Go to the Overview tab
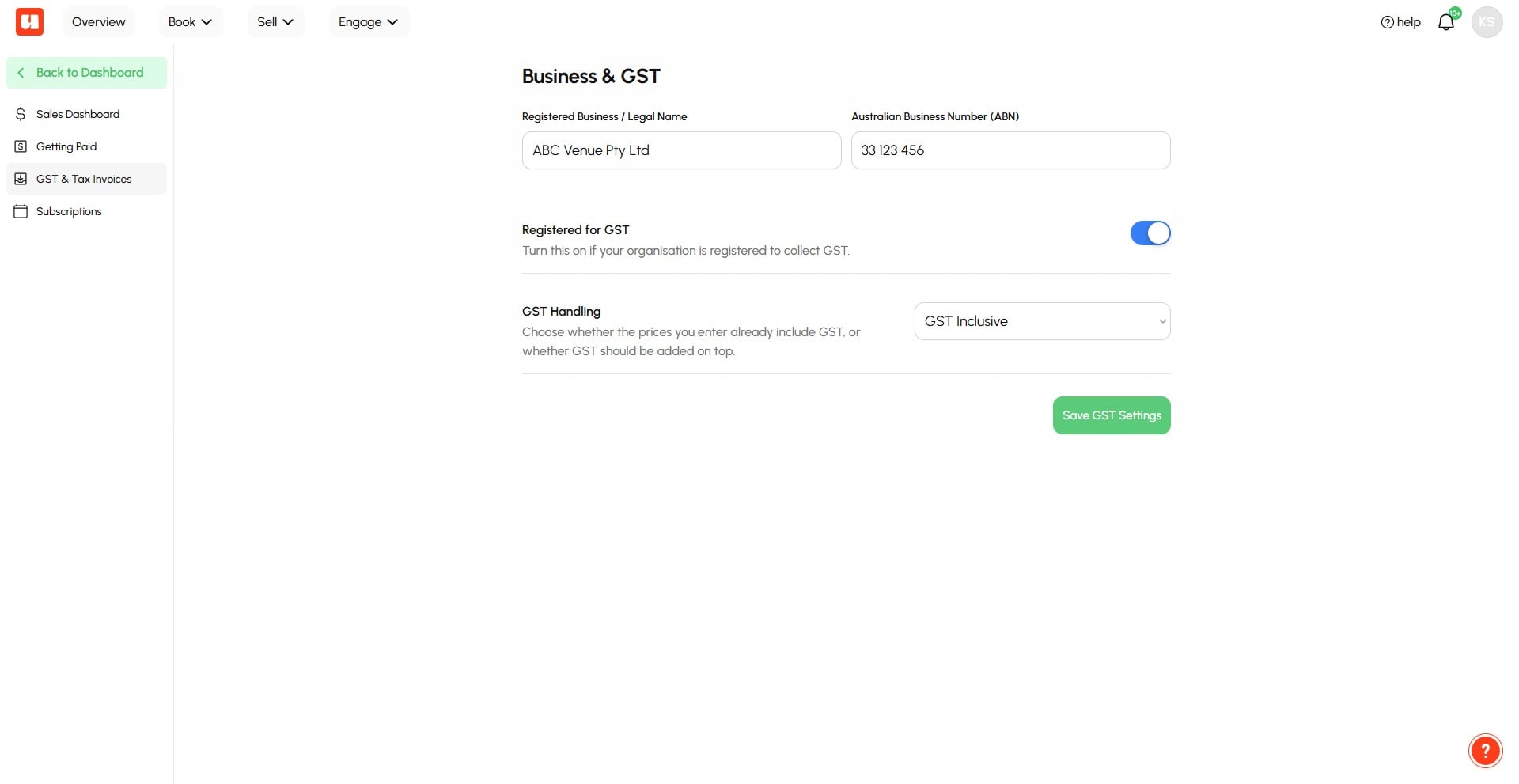 point(98,22)
